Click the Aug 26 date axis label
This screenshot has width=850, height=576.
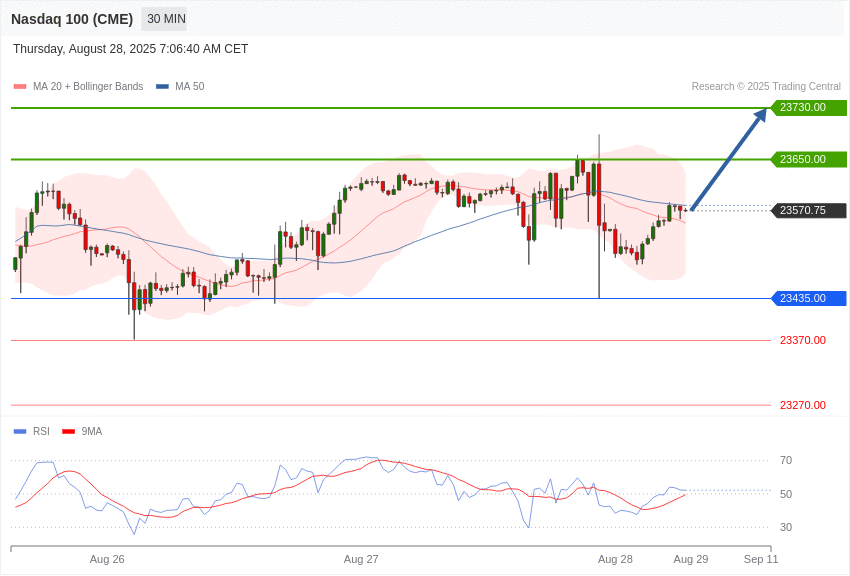tap(107, 559)
